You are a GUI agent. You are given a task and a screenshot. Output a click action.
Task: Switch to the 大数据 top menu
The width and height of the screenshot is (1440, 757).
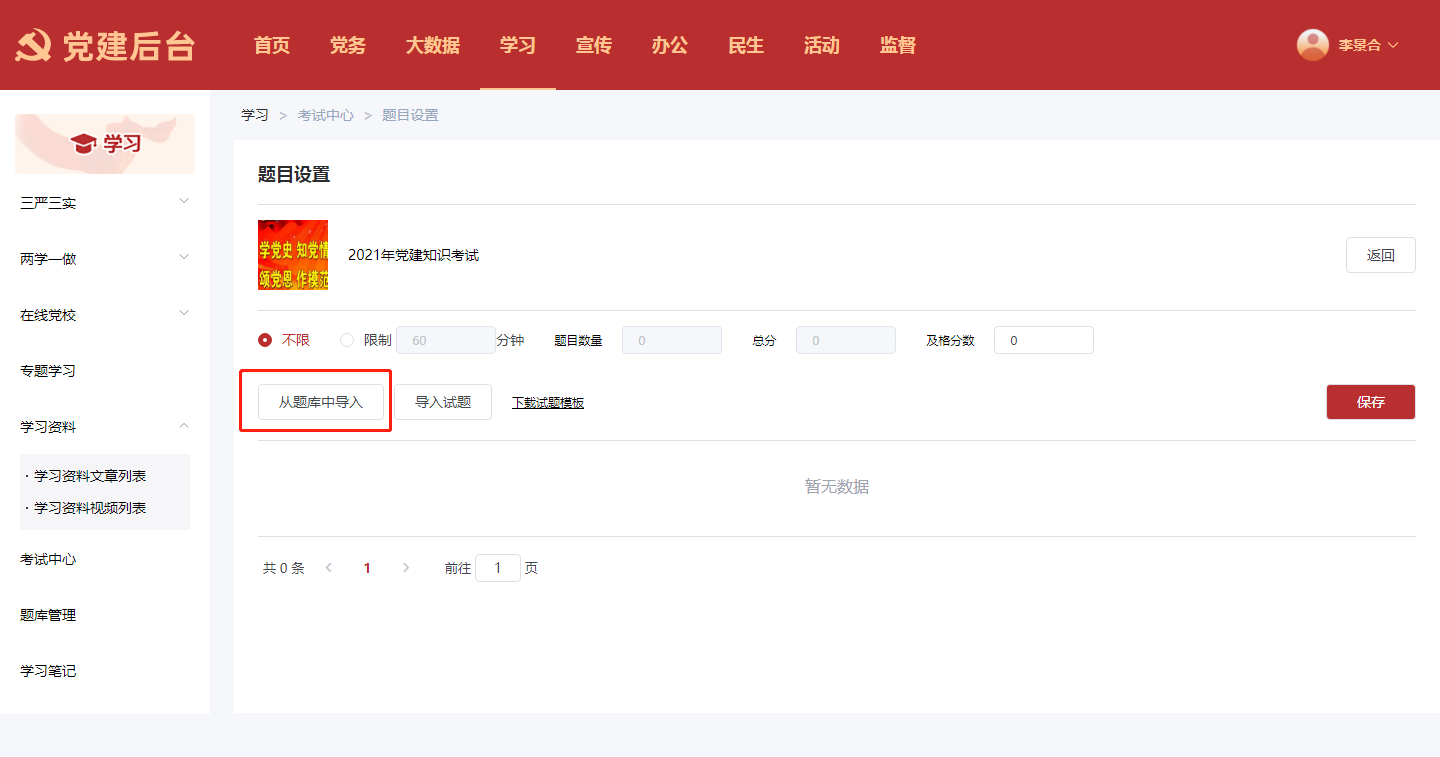click(x=432, y=45)
